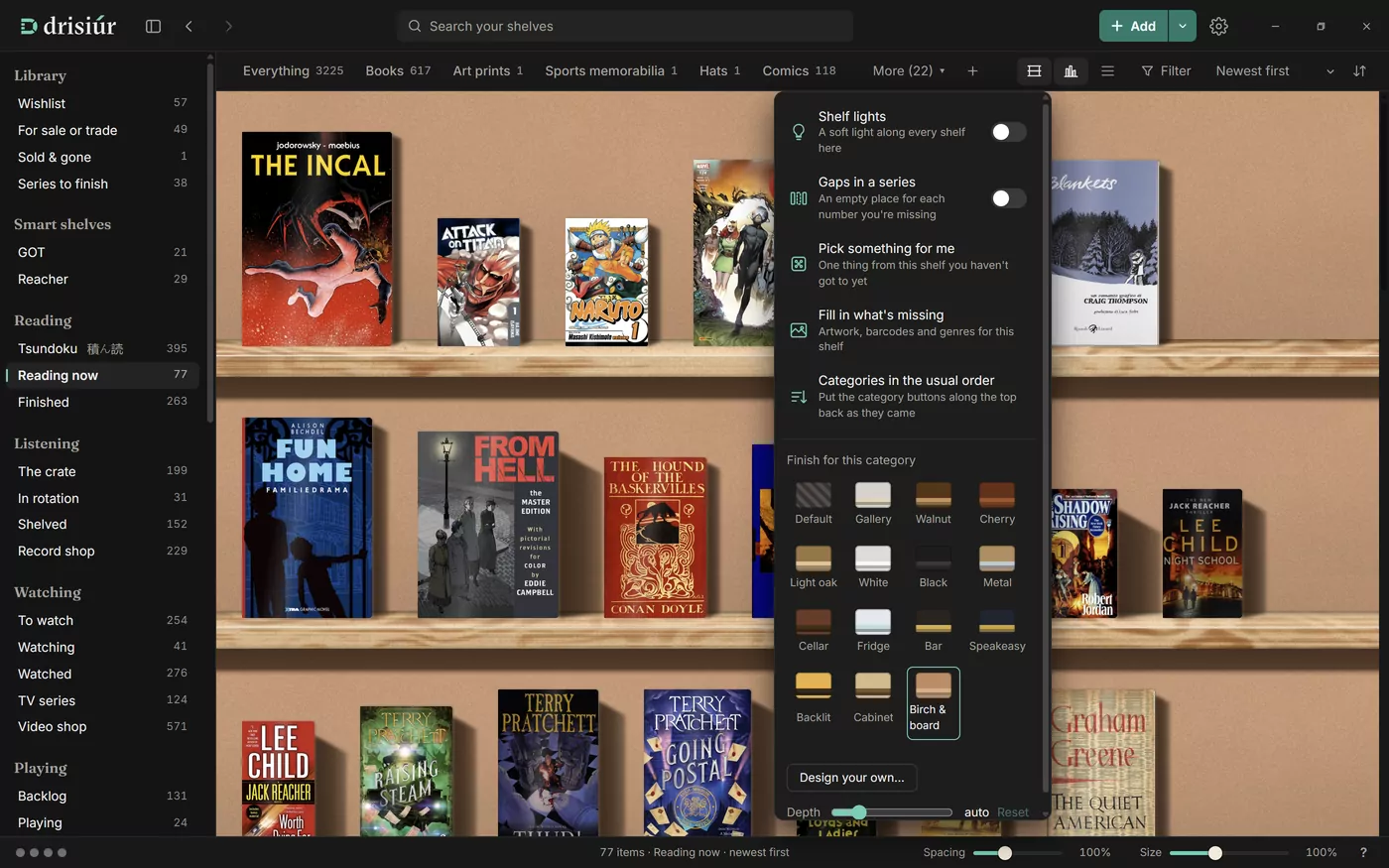
Task: Go back with the left arrow
Action: coord(189,26)
